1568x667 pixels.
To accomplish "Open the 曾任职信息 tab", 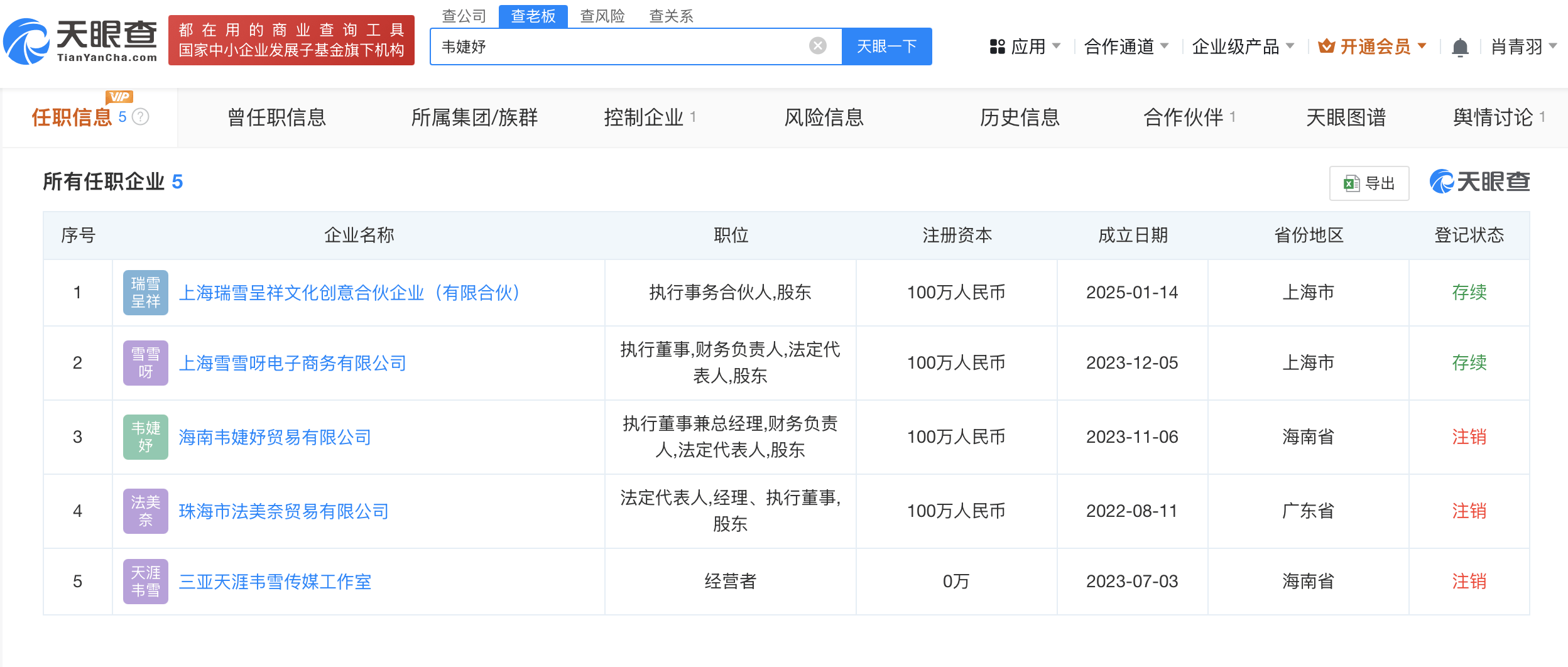I will coord(277,117).
